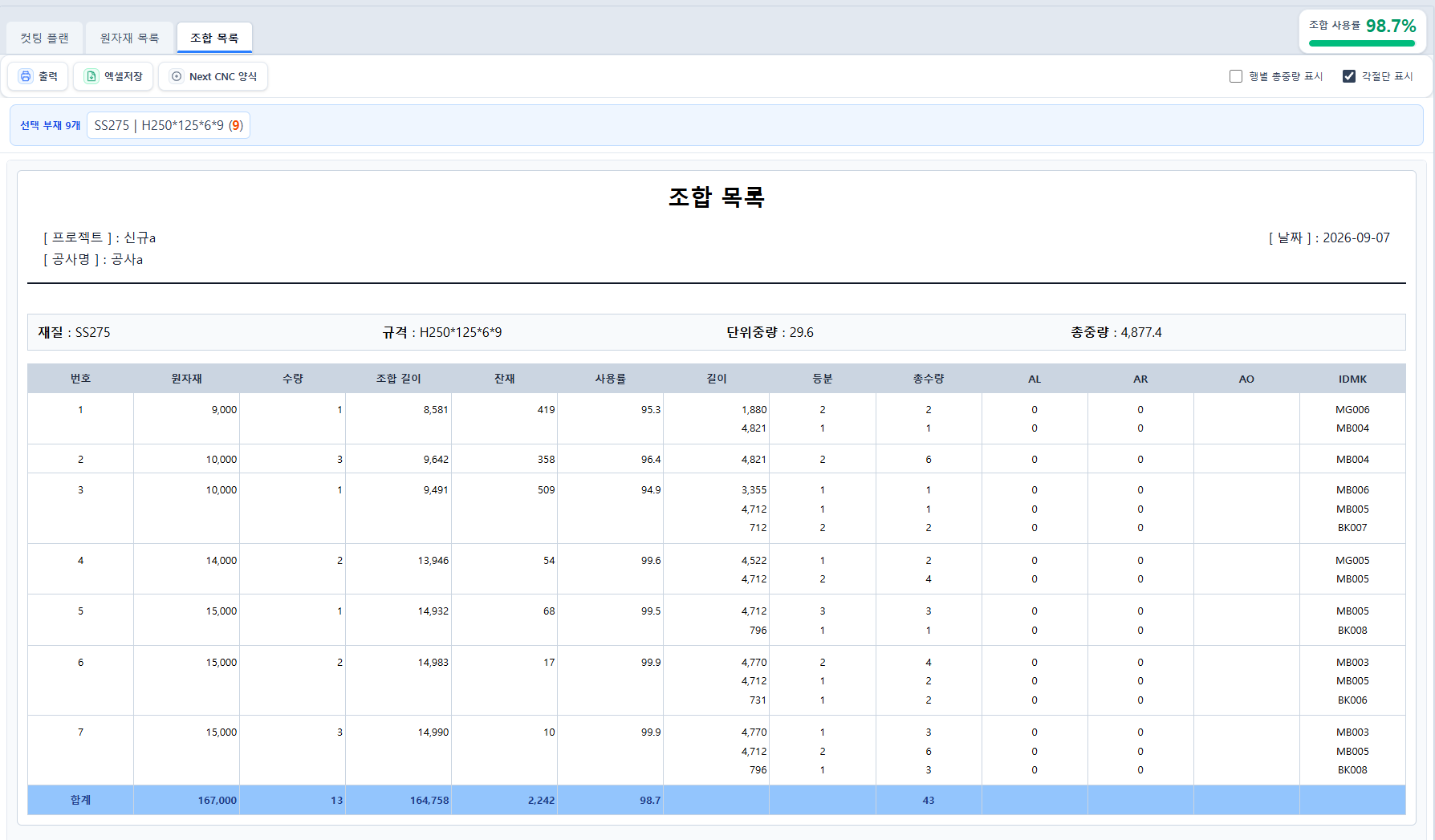Uncheck 각절단 표시 checkbox
1435x840 pixels.
[1349, 76]
